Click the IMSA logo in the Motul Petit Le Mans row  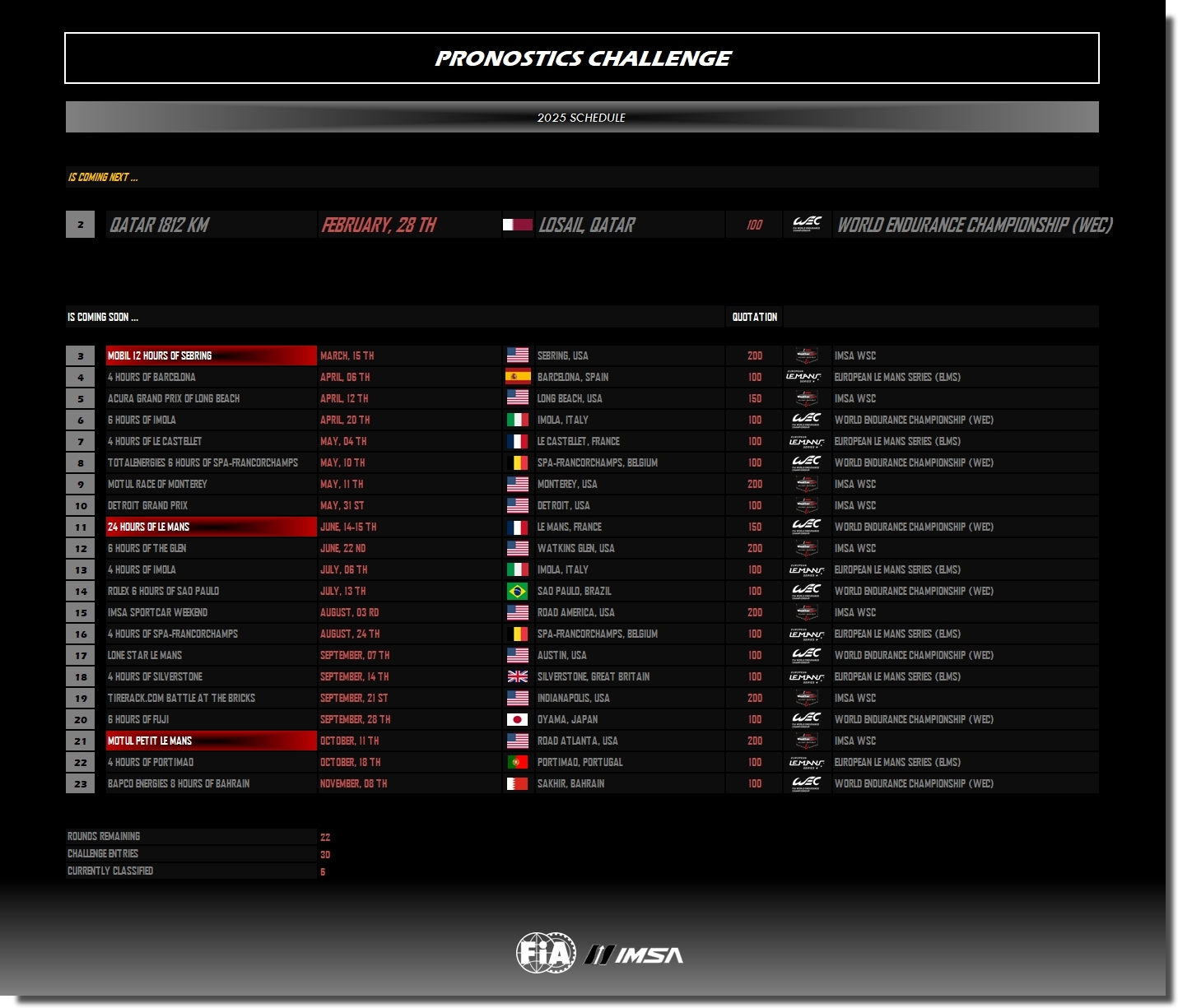[x=807, y=741]
